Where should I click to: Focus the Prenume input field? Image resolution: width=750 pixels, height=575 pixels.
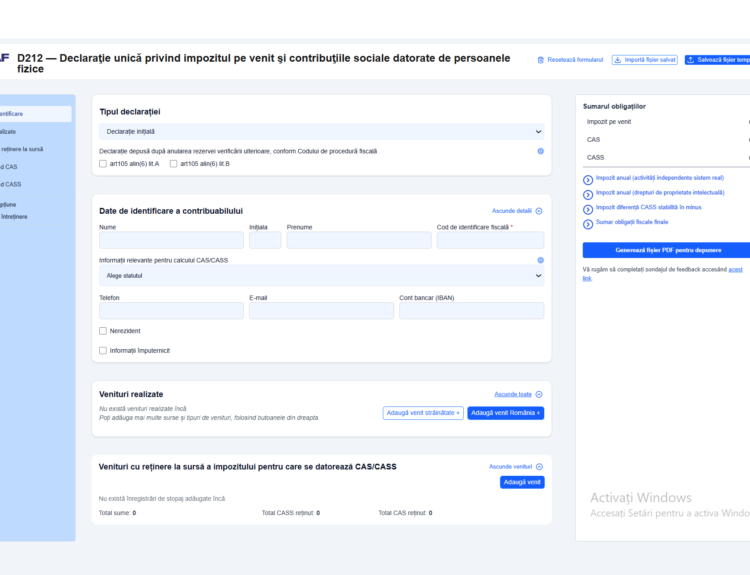tap(359, 240)
